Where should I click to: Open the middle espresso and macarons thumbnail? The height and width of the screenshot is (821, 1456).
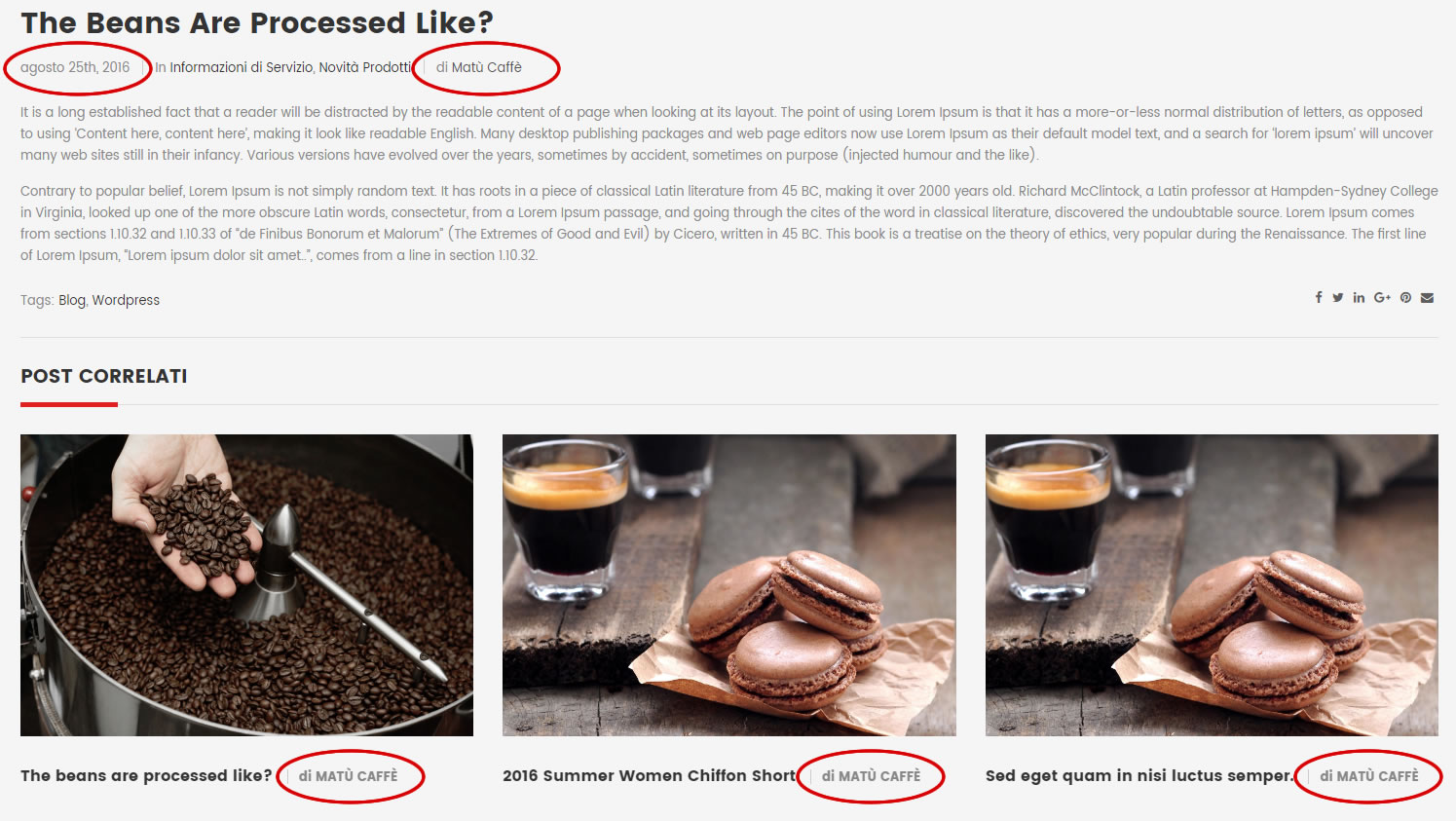[729, 585]
